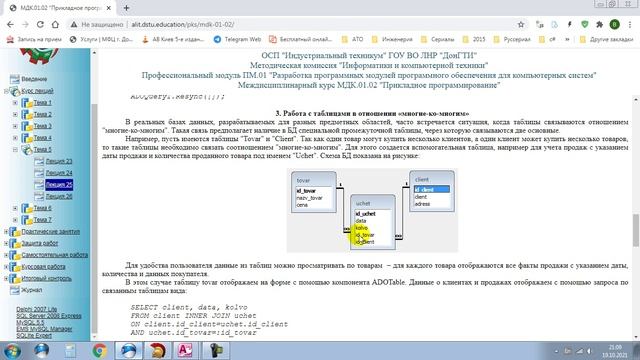Expand the Тема 7 node

tap(15, 220)
